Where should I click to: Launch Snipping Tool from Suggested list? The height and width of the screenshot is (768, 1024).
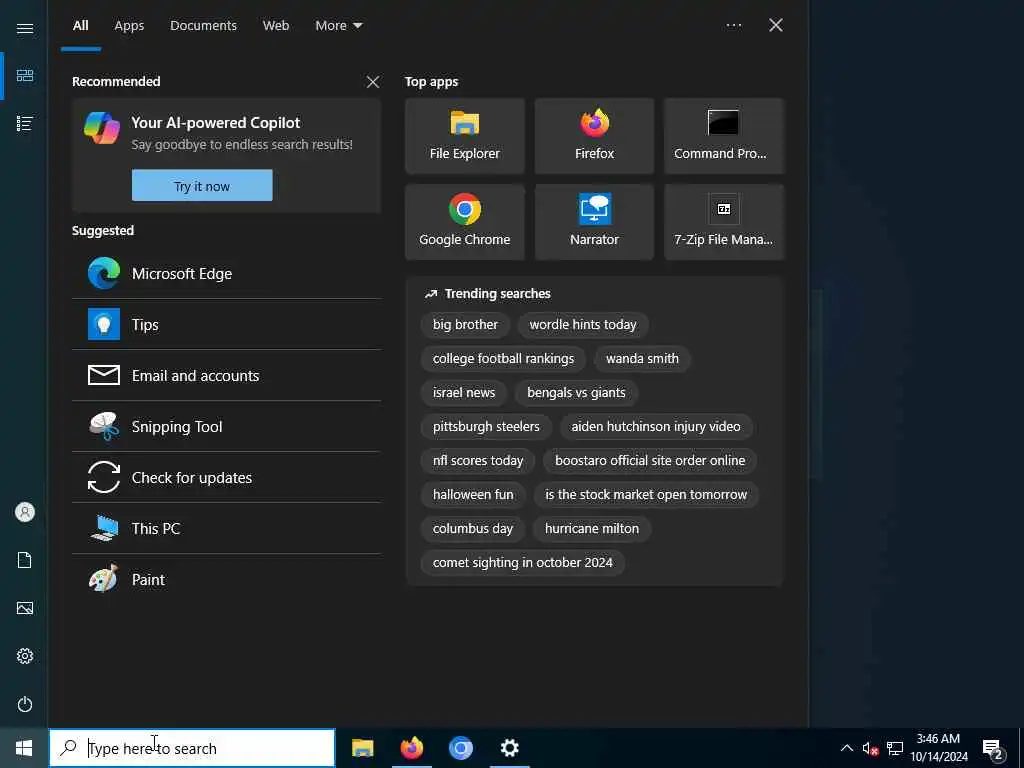(x=227, y=426)
